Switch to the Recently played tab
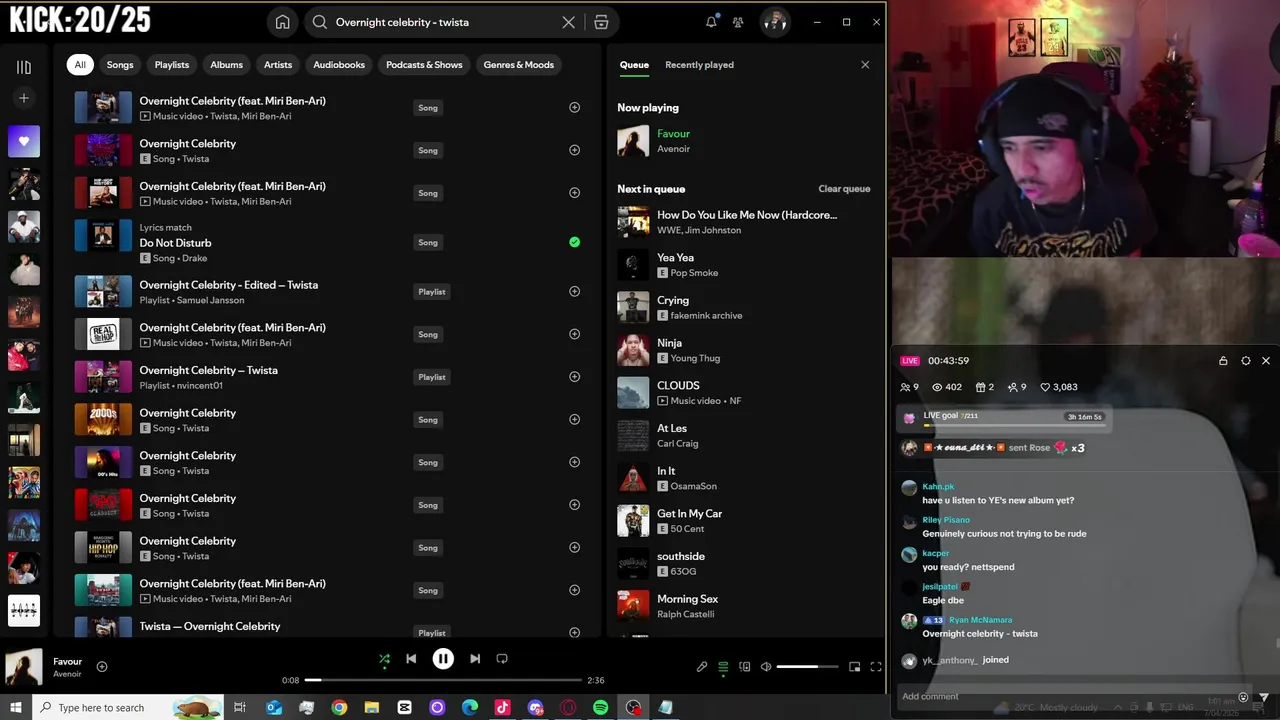 (x=699, y=65)
